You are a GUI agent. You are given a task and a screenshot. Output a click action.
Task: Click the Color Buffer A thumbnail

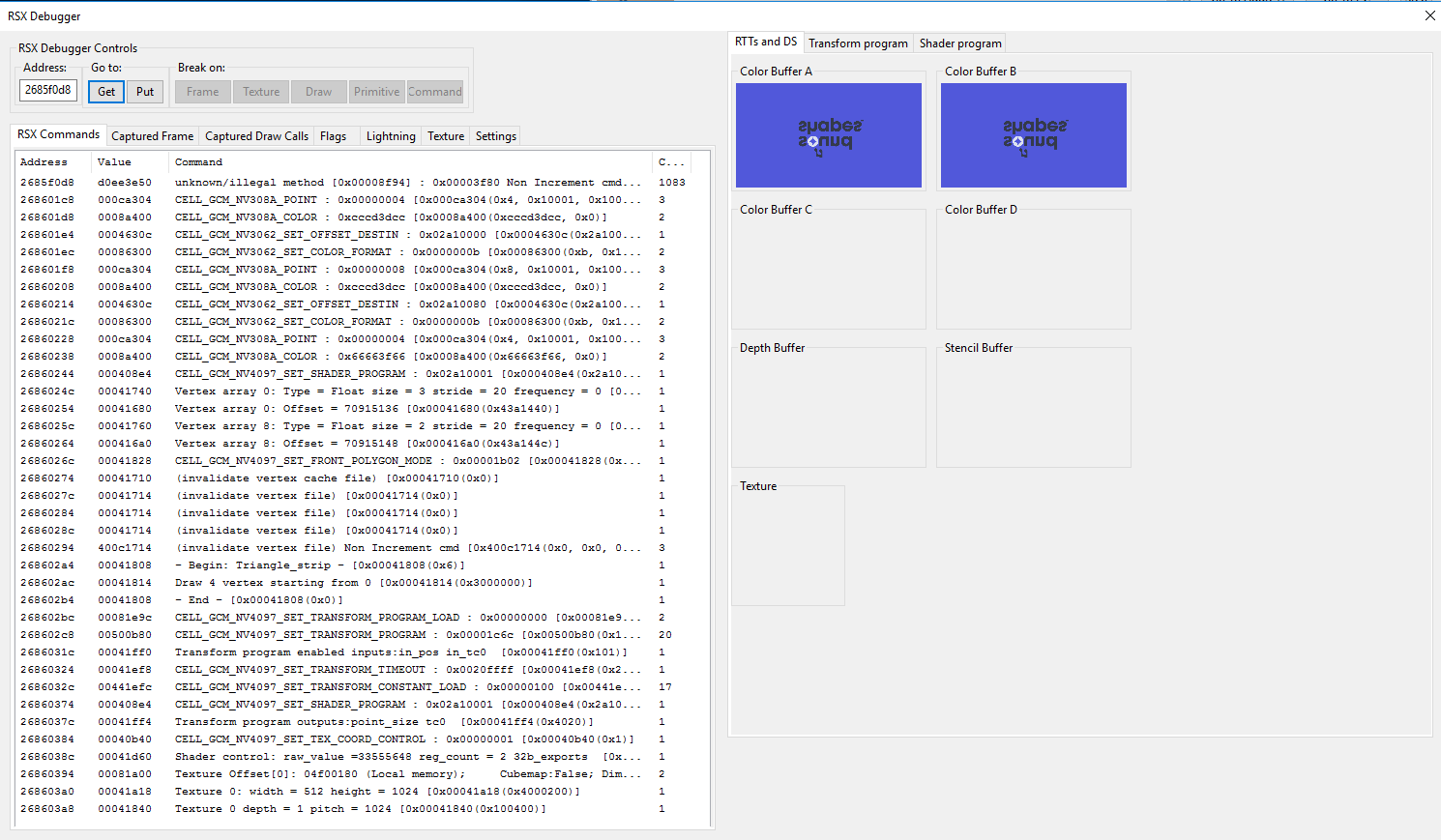(829, 135)
